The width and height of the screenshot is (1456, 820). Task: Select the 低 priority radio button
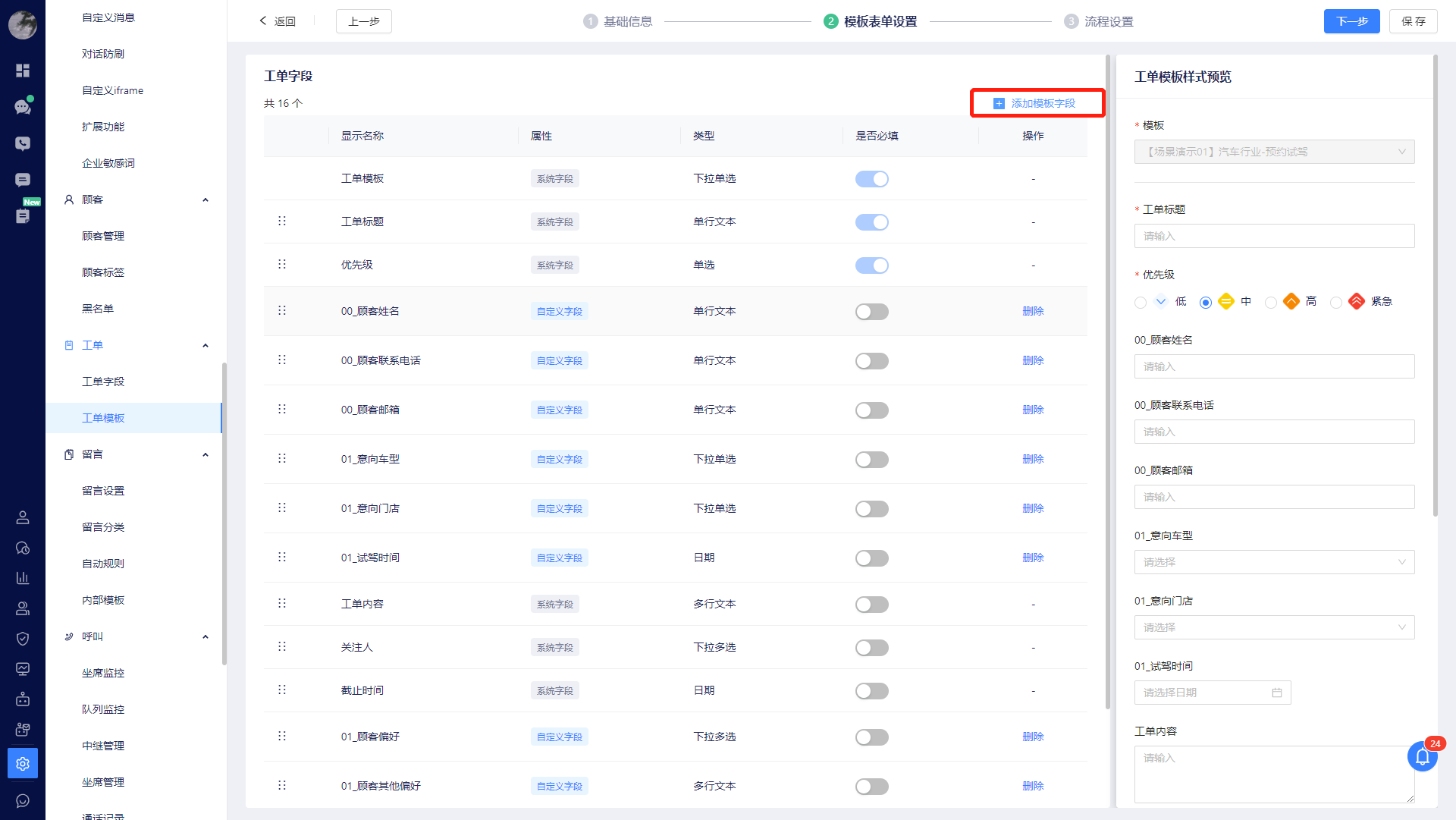click(1141, 303)
